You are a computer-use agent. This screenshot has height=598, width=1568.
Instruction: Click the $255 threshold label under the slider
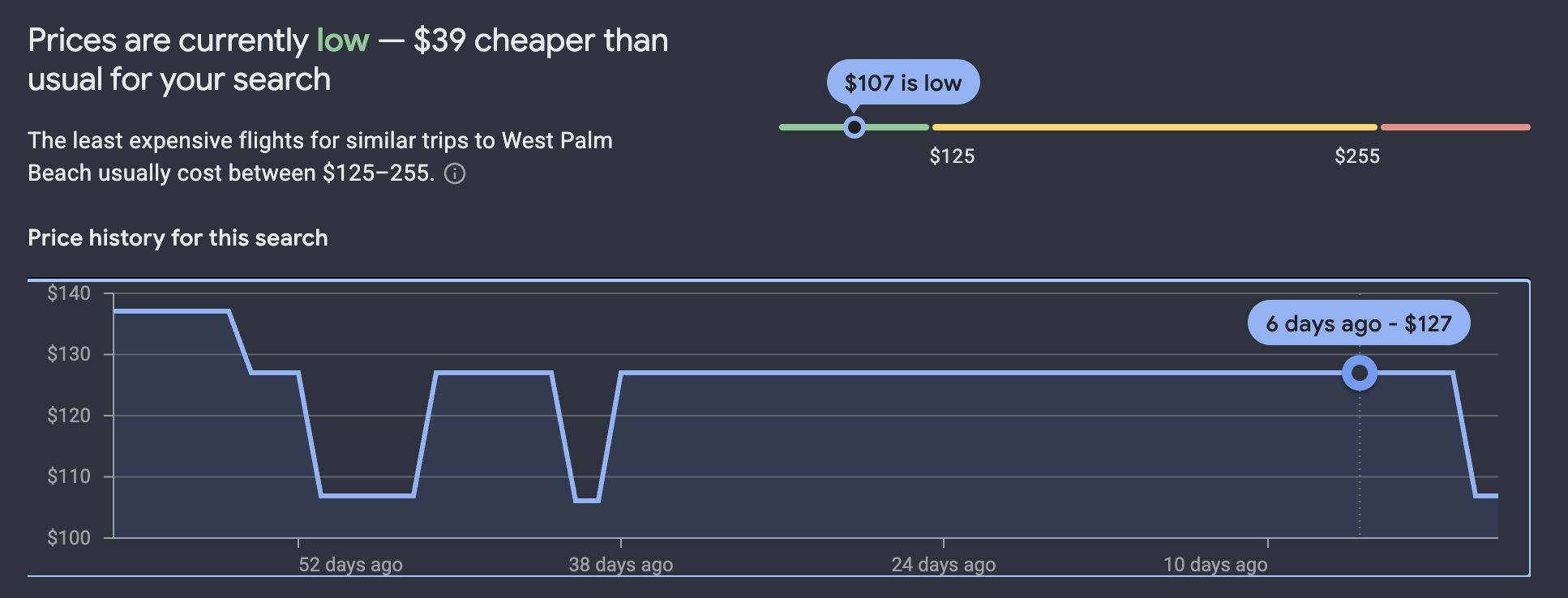[1357, 156]
